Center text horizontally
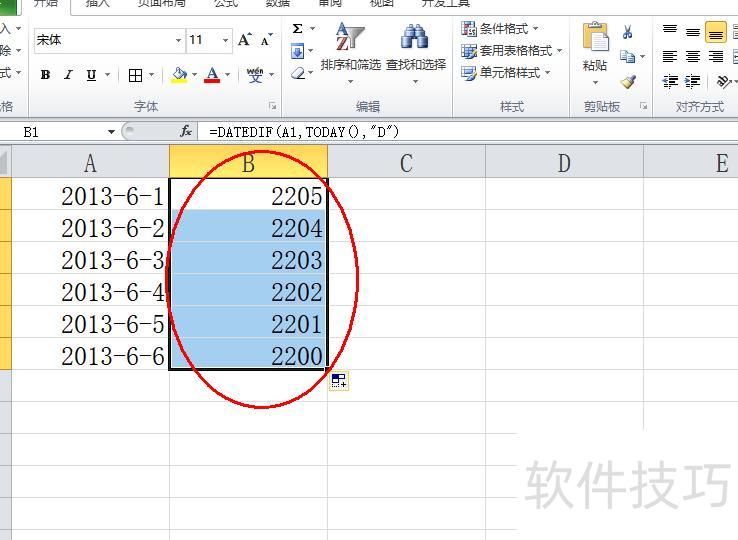 (693, 57)
